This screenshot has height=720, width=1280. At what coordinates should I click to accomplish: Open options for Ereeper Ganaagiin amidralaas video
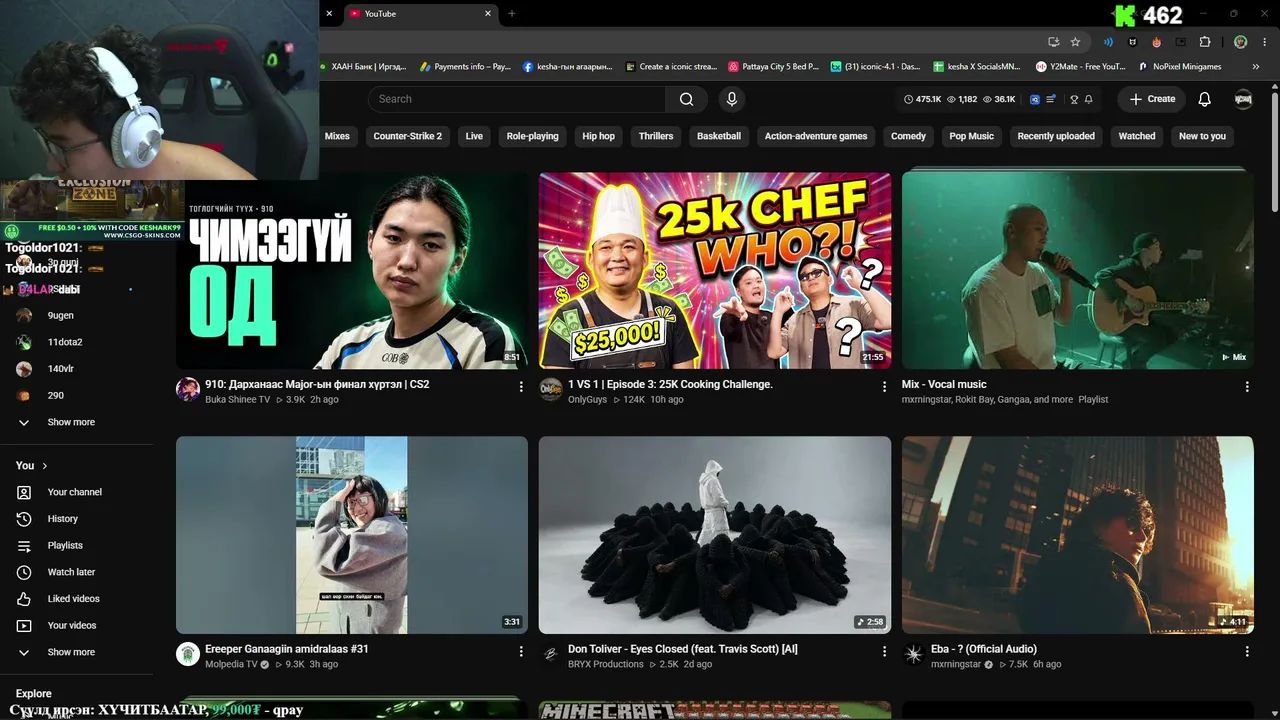click(x=521, y=651)
